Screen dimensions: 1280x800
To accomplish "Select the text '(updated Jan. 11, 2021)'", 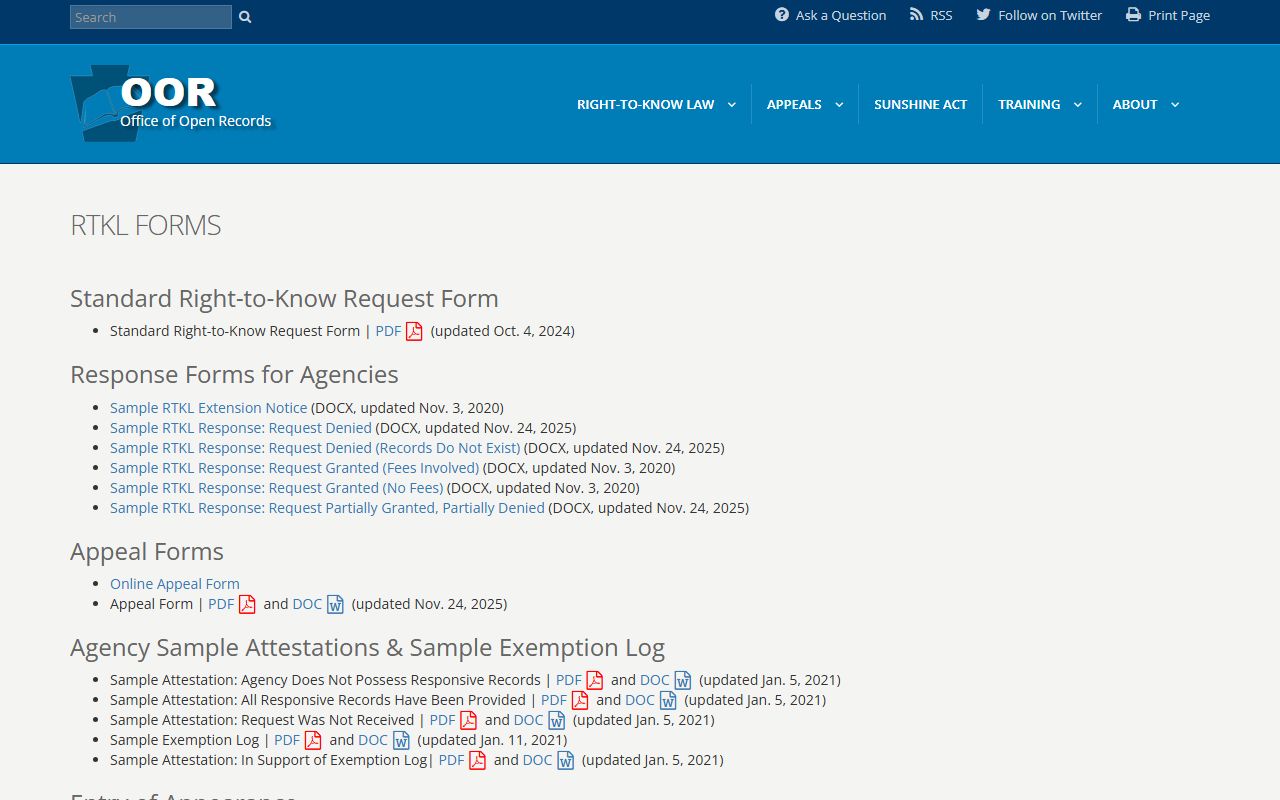I will tap(492, 740).
